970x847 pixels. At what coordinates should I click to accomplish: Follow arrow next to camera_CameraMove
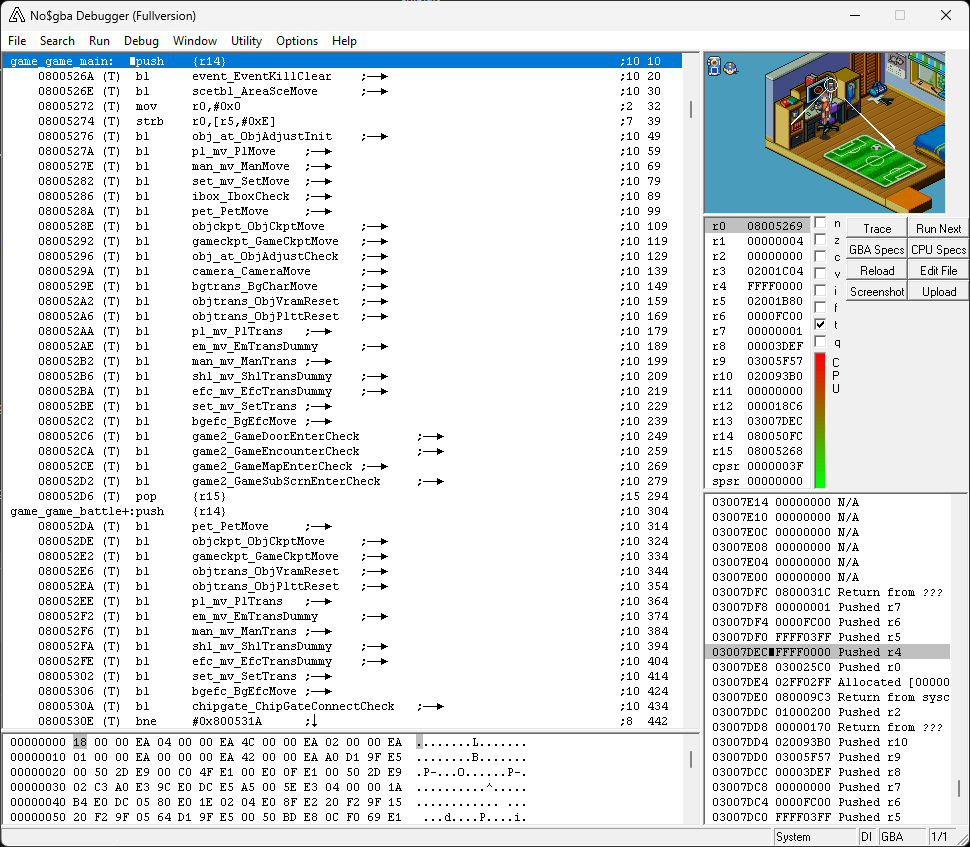click(x=375, y=272)
